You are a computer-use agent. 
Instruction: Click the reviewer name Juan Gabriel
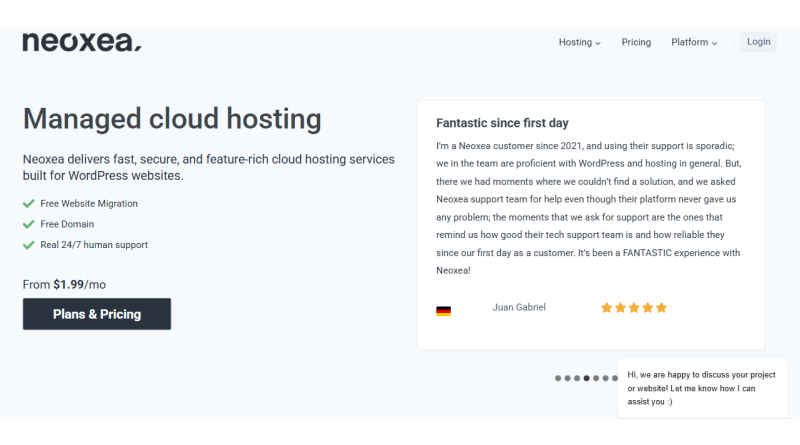(519, 307)
